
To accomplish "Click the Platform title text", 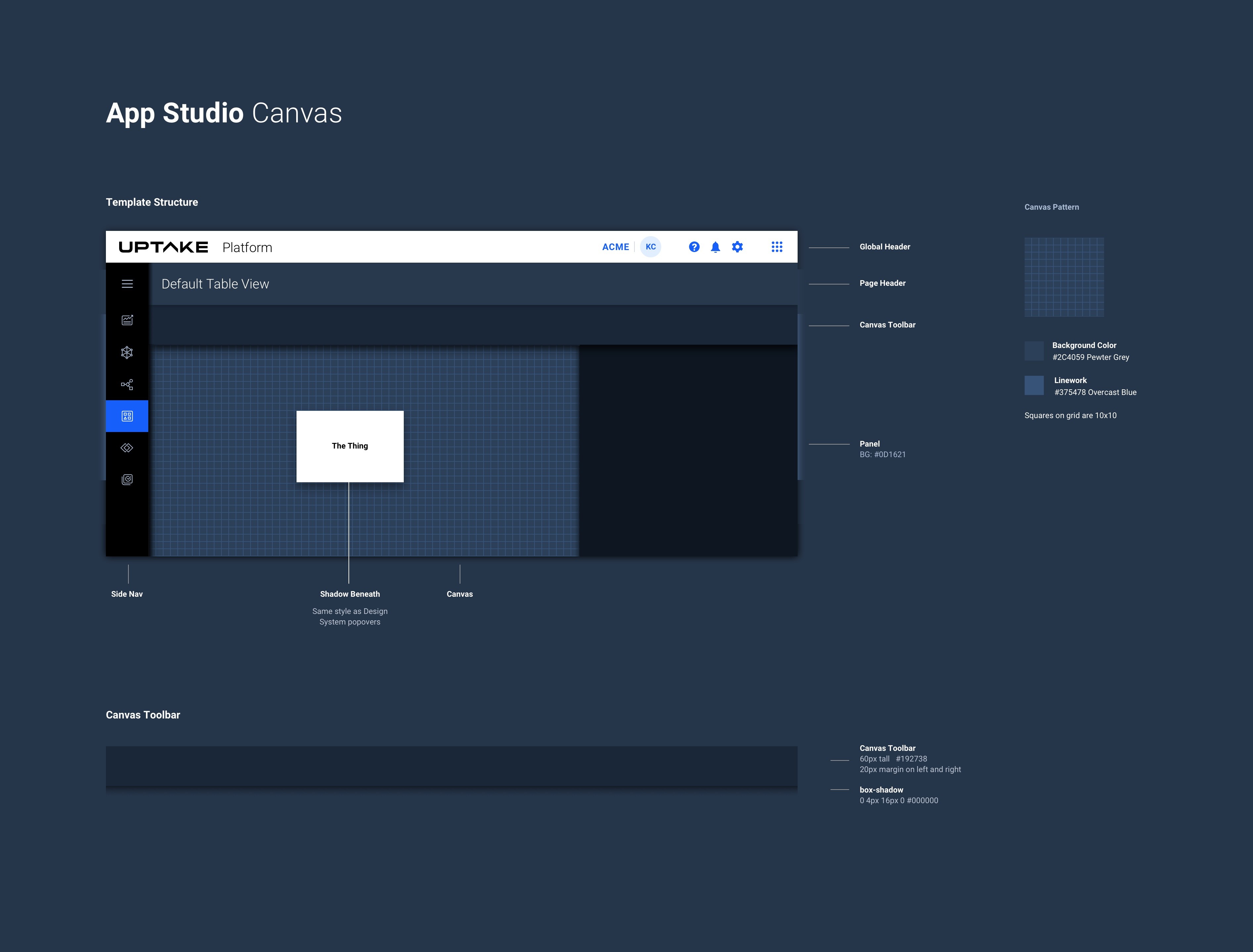I will [247, 248].
